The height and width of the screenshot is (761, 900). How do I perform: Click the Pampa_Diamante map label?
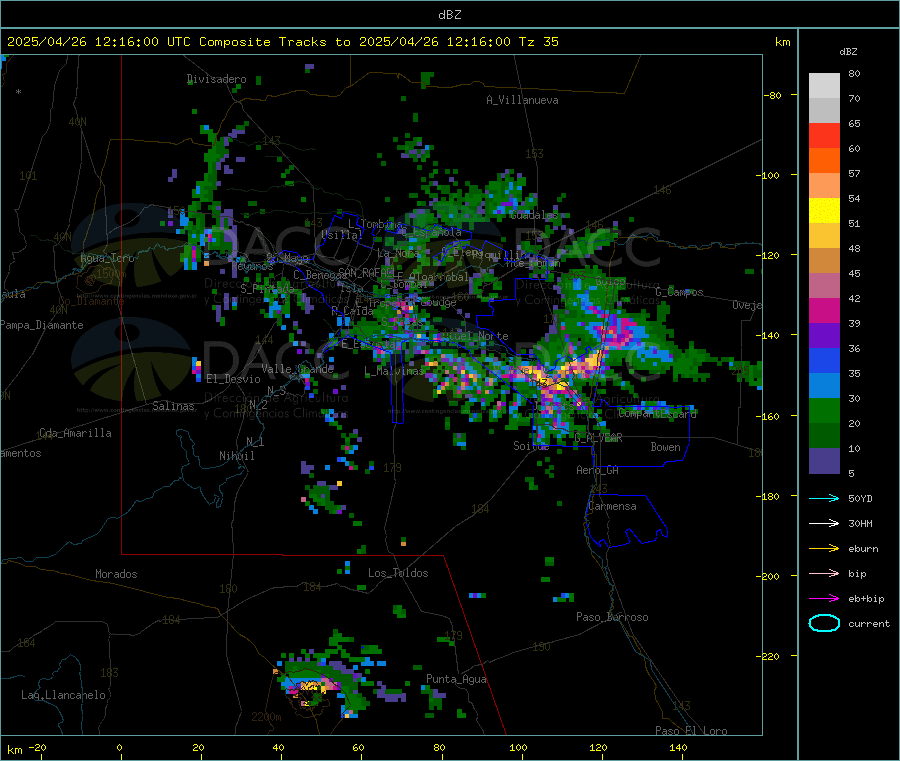pyautogui.click(x=41, y=325)
